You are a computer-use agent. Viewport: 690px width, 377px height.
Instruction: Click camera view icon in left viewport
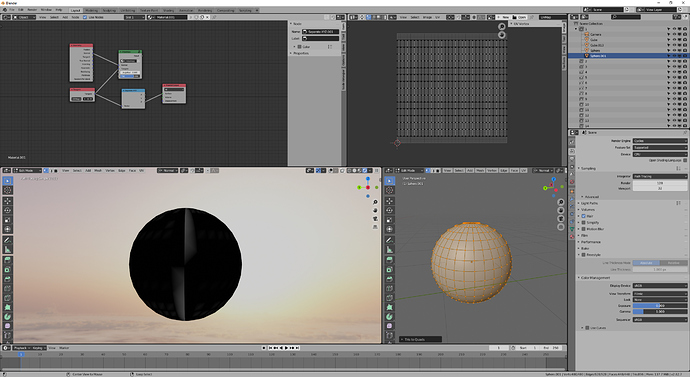coord(375,219)
